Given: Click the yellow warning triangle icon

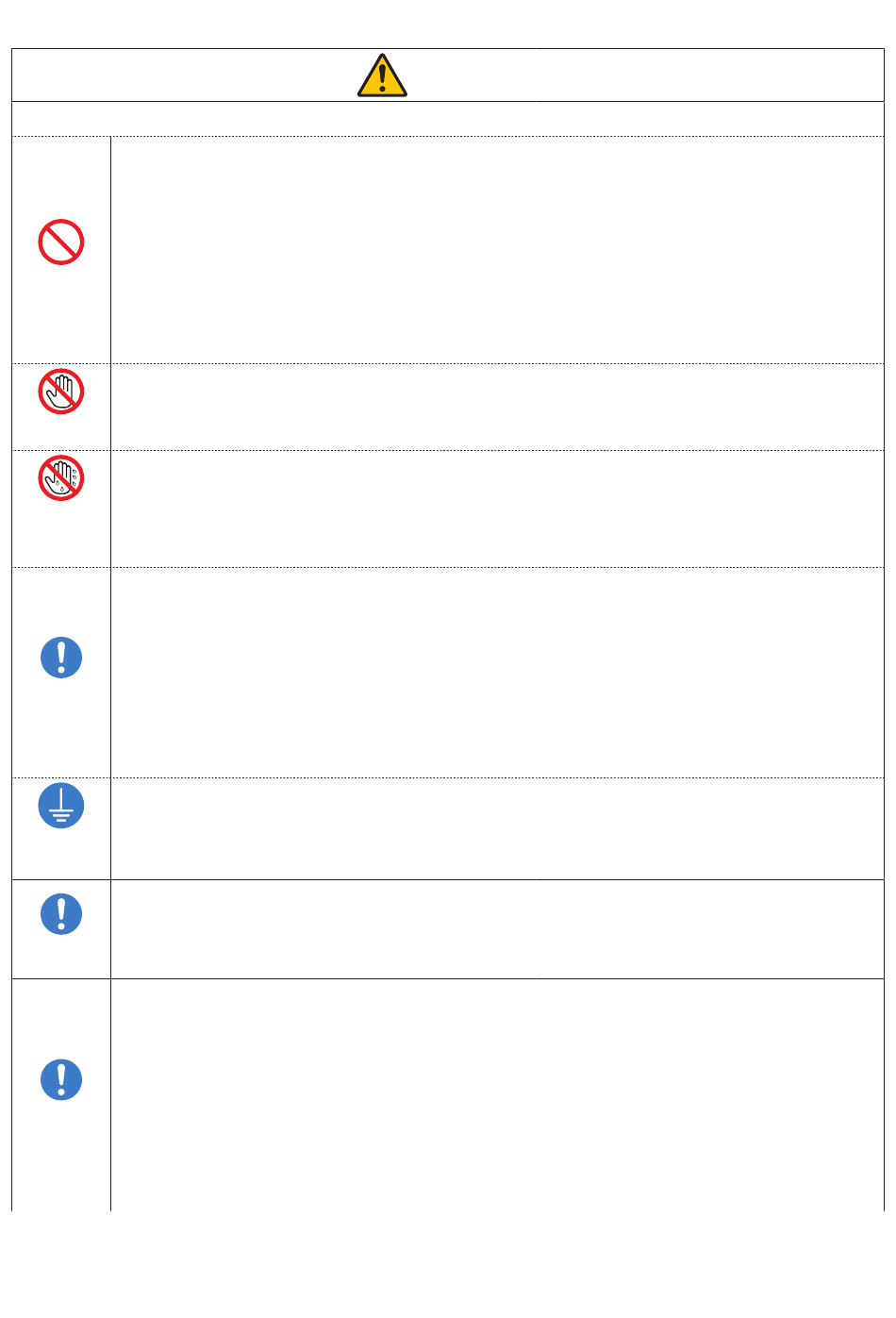Looking at the screenshot, I should pyautogui.click(x=382, y=75).
